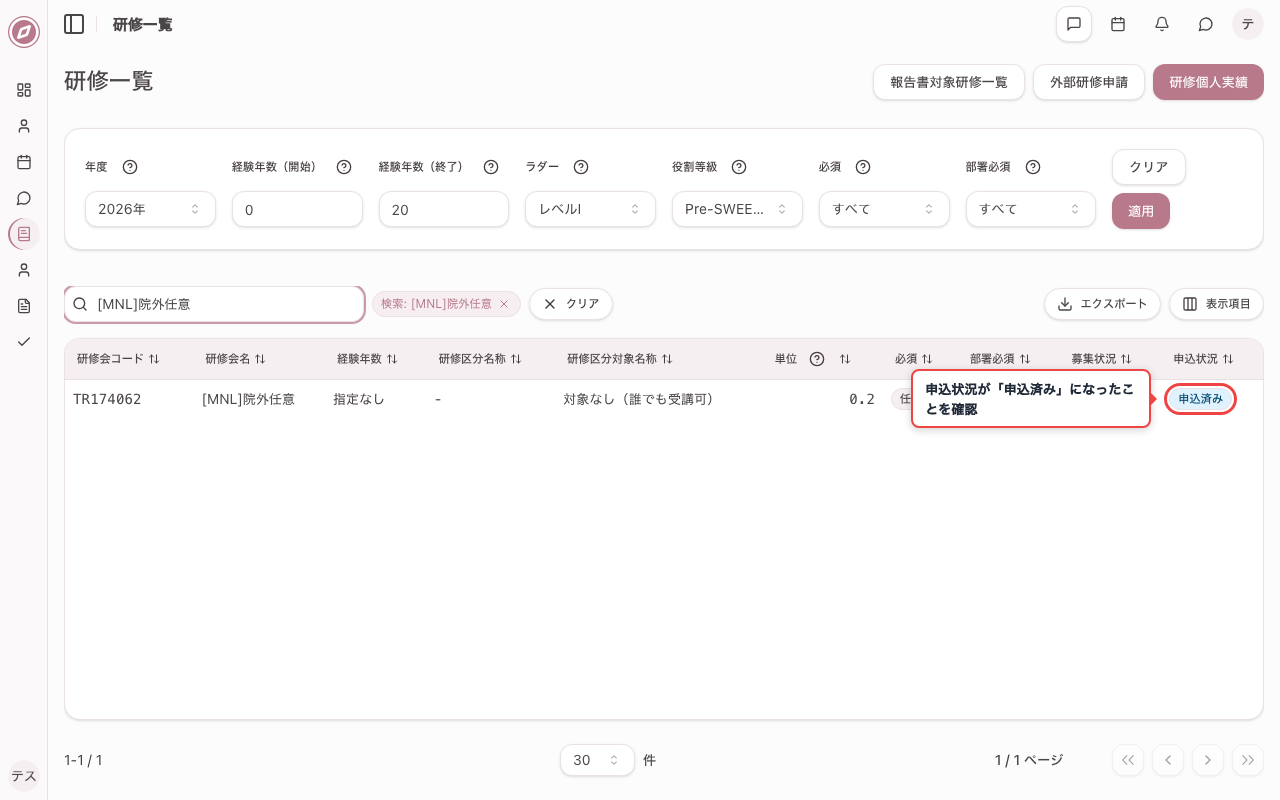
Task: Click the 経験年数（終了） input field
Action: click(444, 209)
